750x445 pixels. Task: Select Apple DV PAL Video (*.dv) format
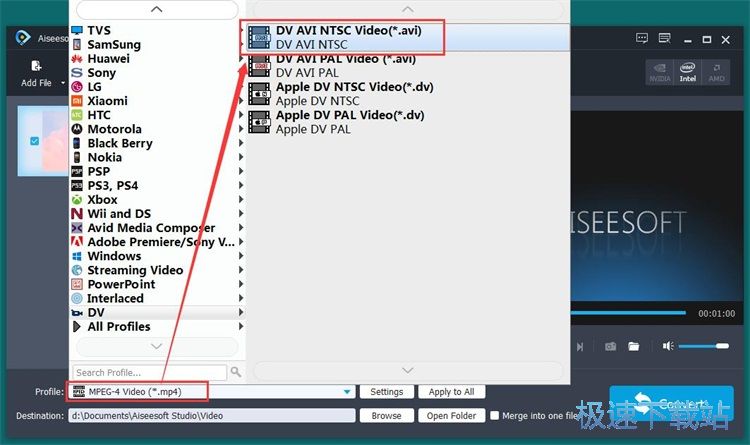pyautogui.click(x=408, y=122)
